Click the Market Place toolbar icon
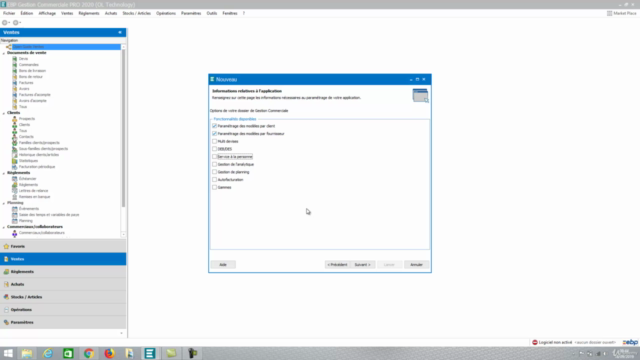This screenshot has height=360, width=640. 609,13
